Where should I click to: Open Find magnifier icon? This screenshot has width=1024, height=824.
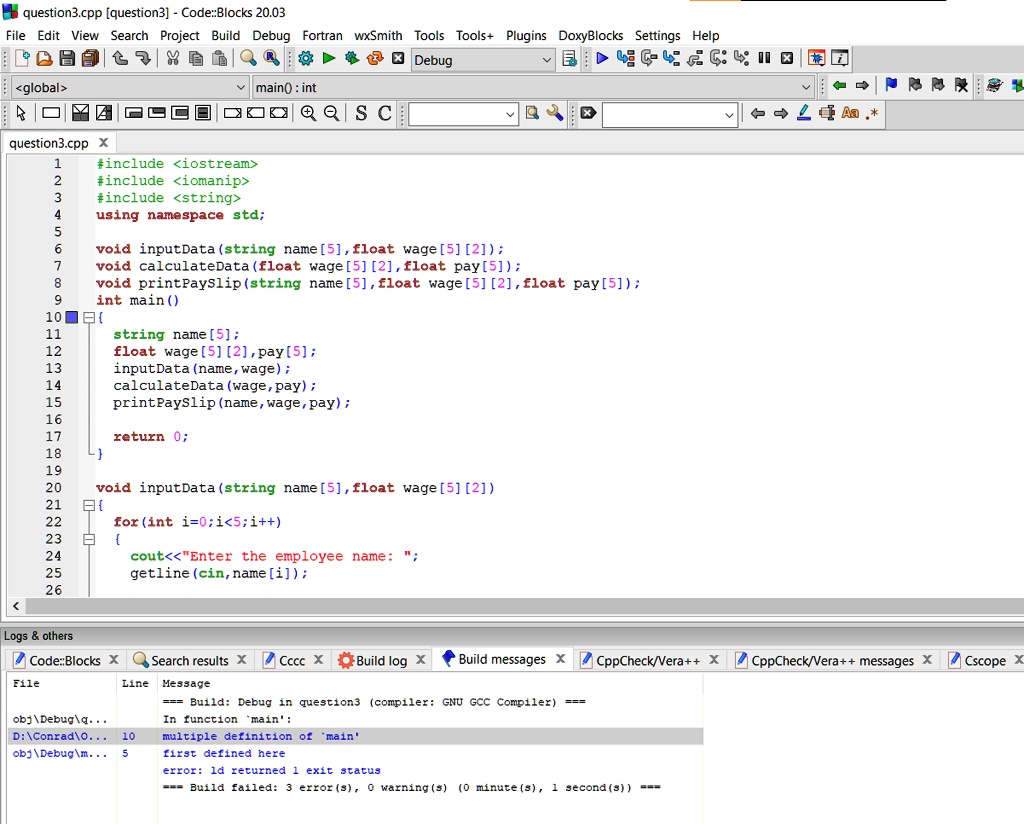tap(248, 59)
